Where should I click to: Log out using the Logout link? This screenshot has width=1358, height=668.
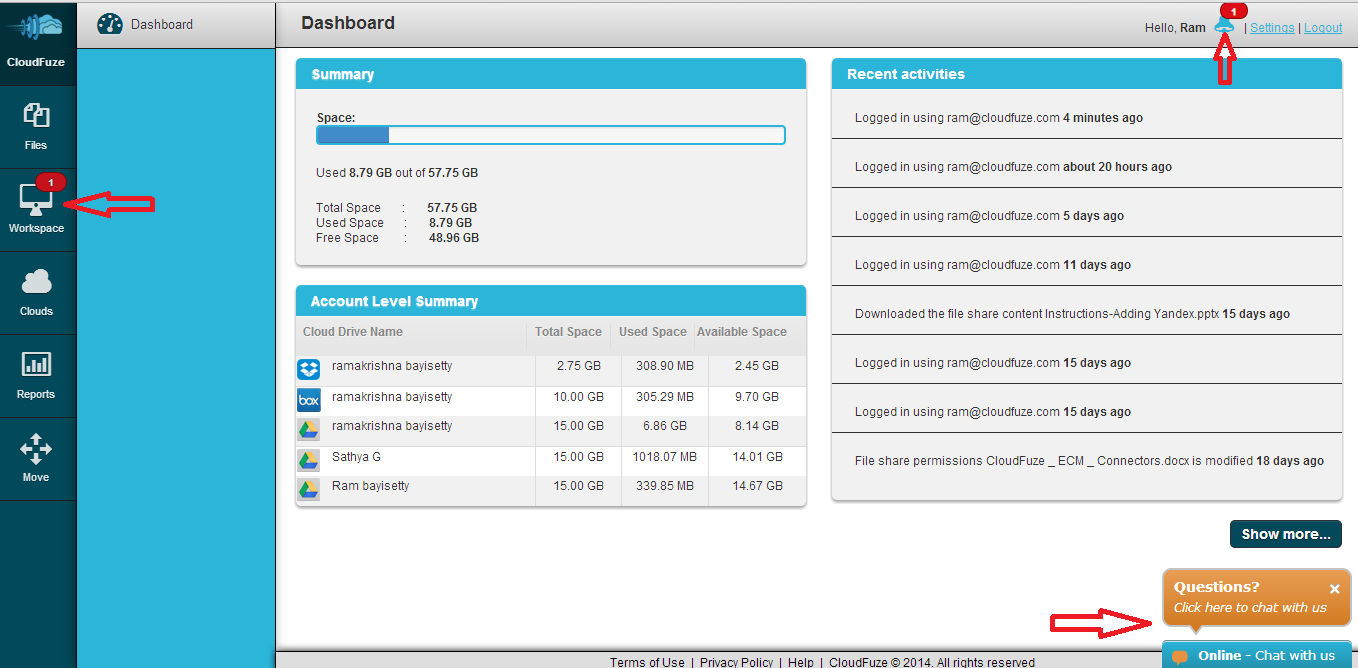tap(1323, 28)
